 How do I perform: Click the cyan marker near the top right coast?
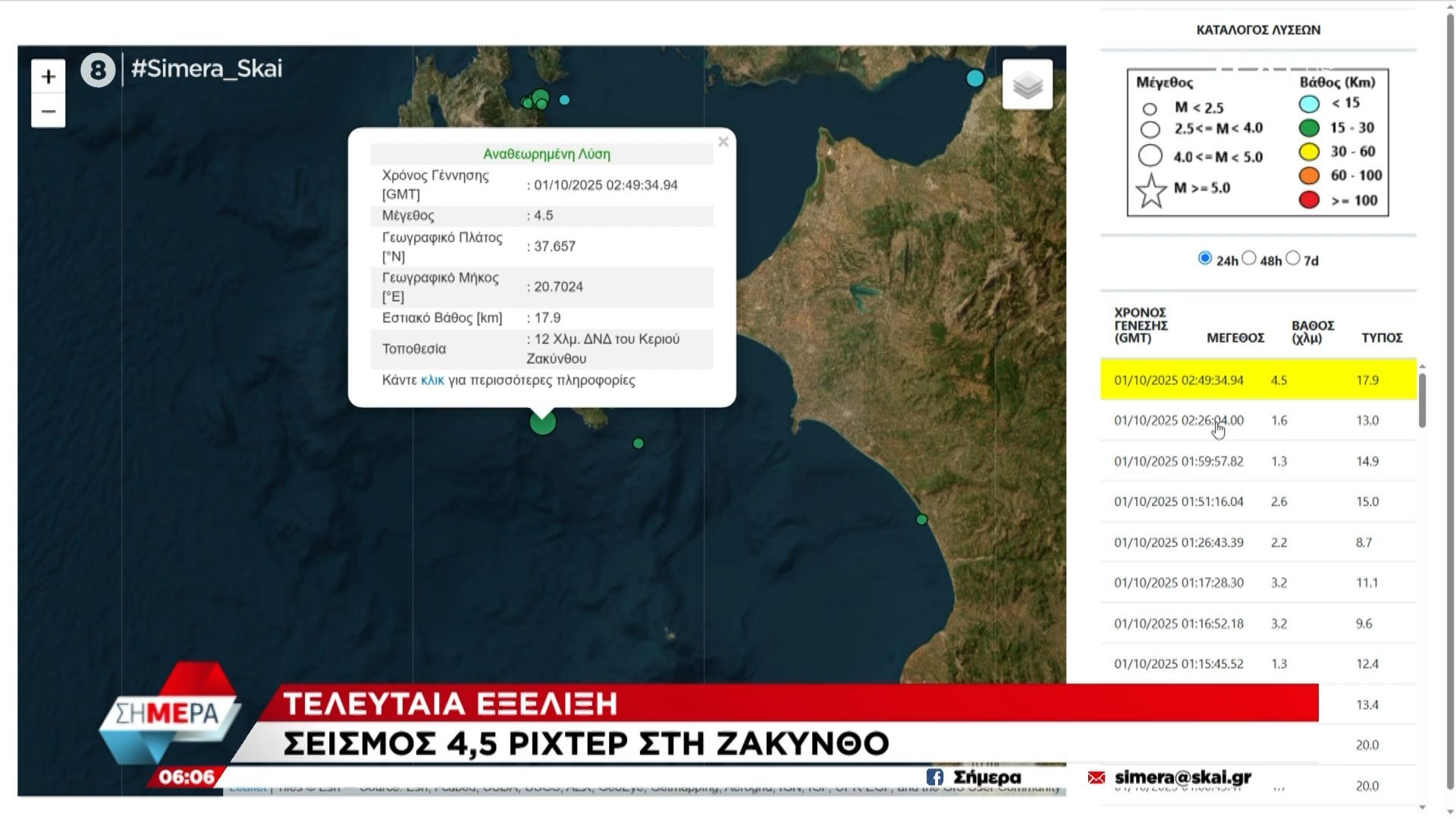(x=974, y=78)
